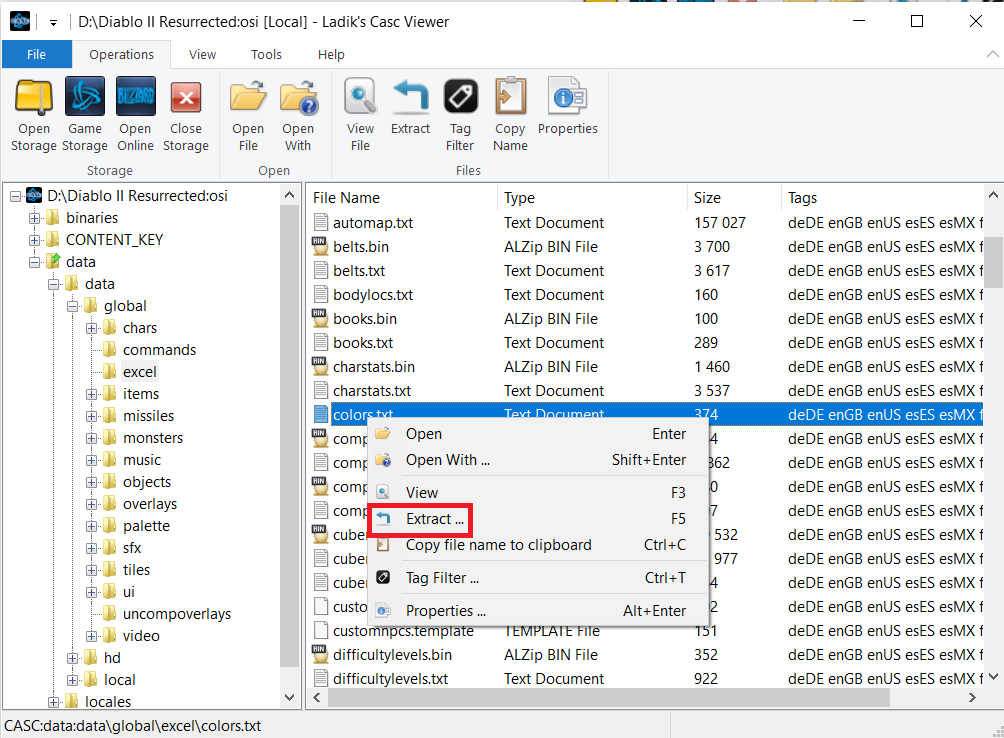1004x738 pixels.
Task: Sort by the Type column header
Action: [592, 198]
